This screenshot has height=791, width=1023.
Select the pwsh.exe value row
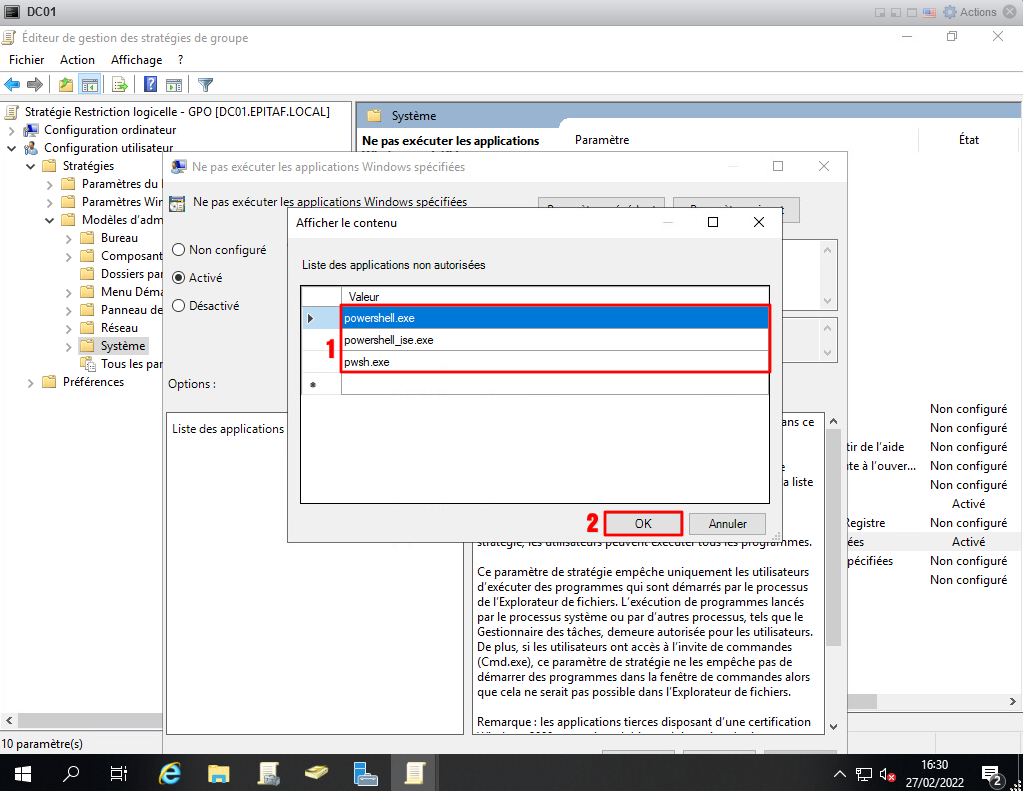click(555, 362)
